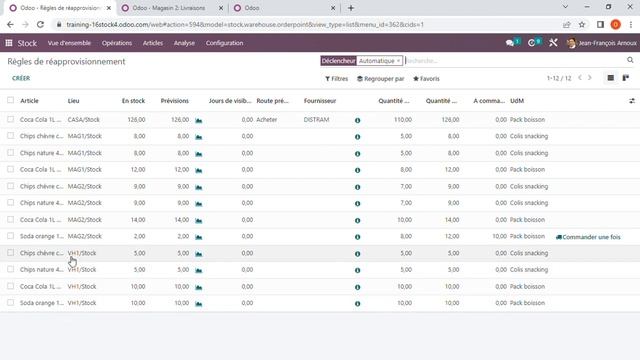Switch to kanban view icon

pos(626,78)
